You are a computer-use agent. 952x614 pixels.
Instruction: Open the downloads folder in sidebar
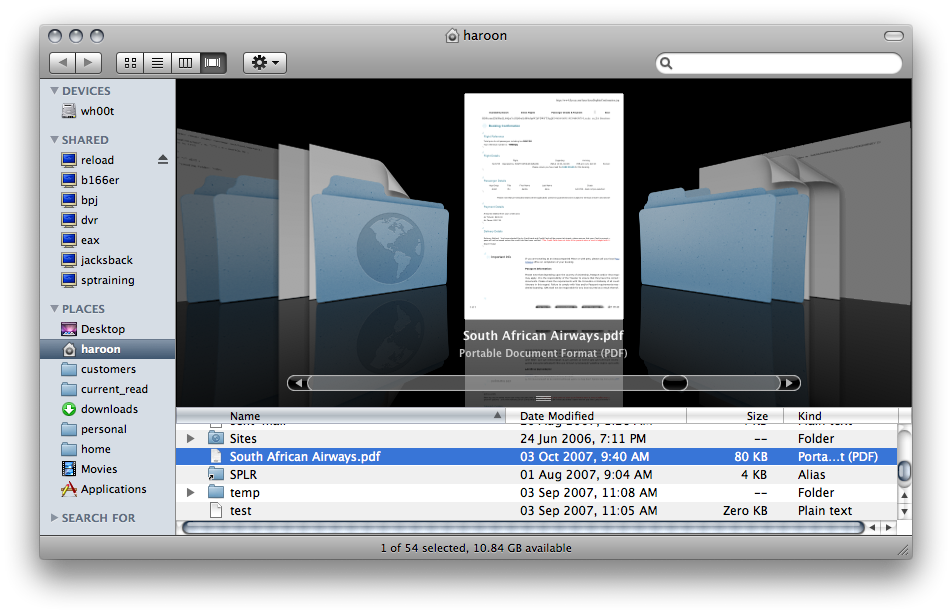[109, 409]
